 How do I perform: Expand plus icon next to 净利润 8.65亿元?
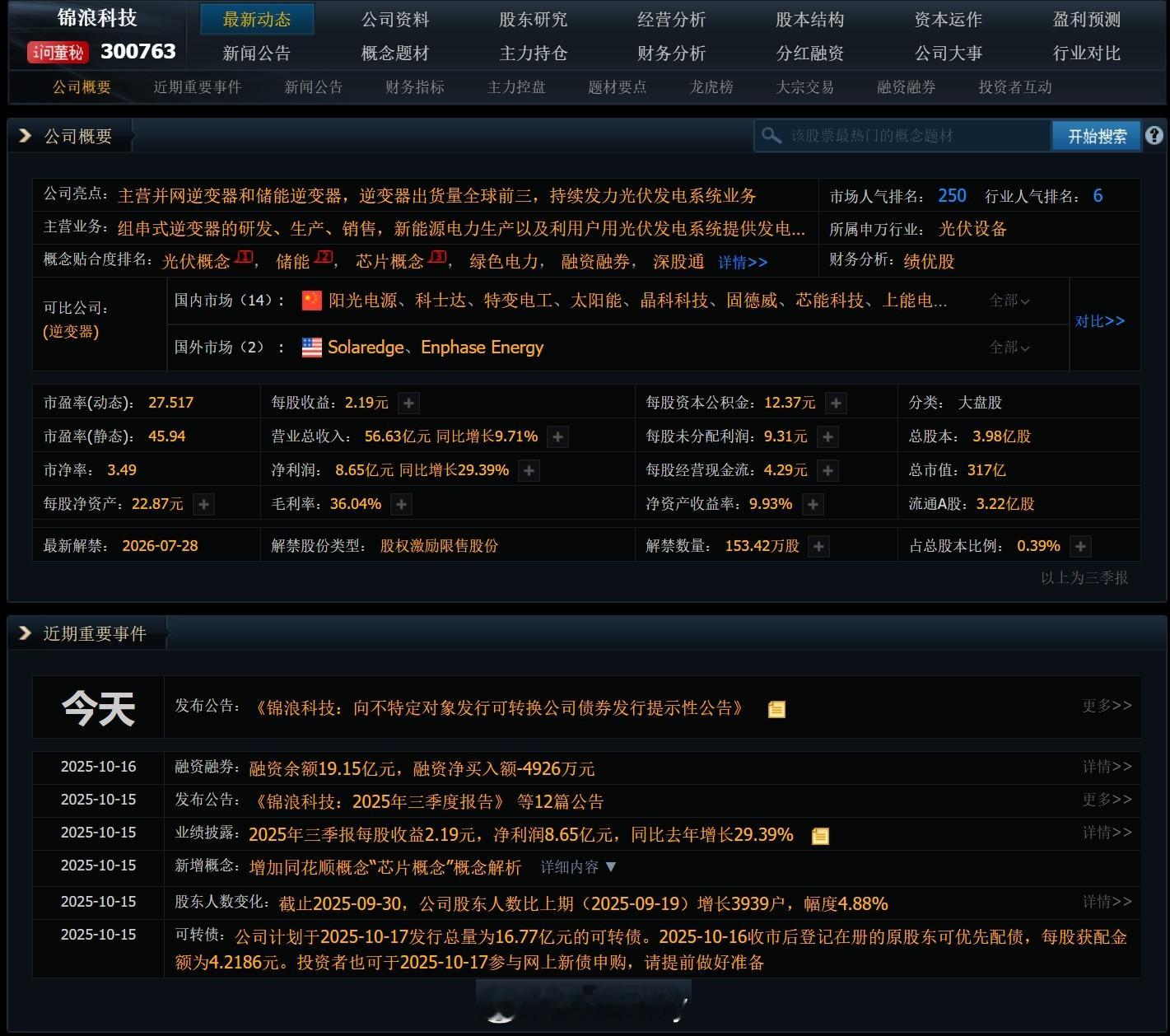[529, 471]
